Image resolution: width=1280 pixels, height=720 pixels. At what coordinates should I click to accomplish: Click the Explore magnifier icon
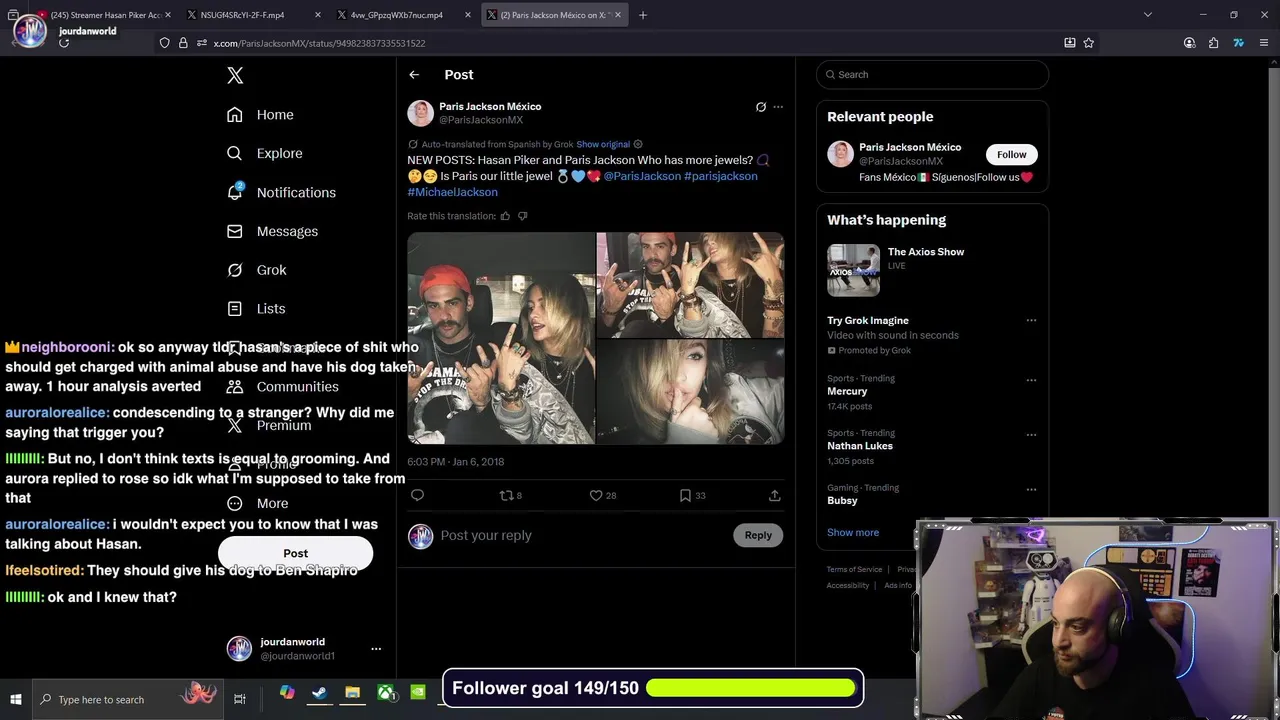coord(235,153)
